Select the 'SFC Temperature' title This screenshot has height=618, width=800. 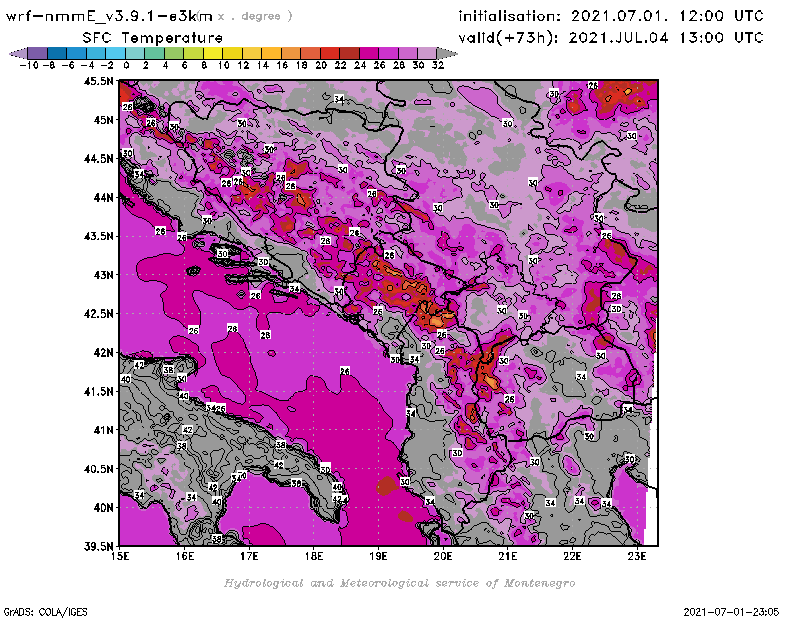153,38
